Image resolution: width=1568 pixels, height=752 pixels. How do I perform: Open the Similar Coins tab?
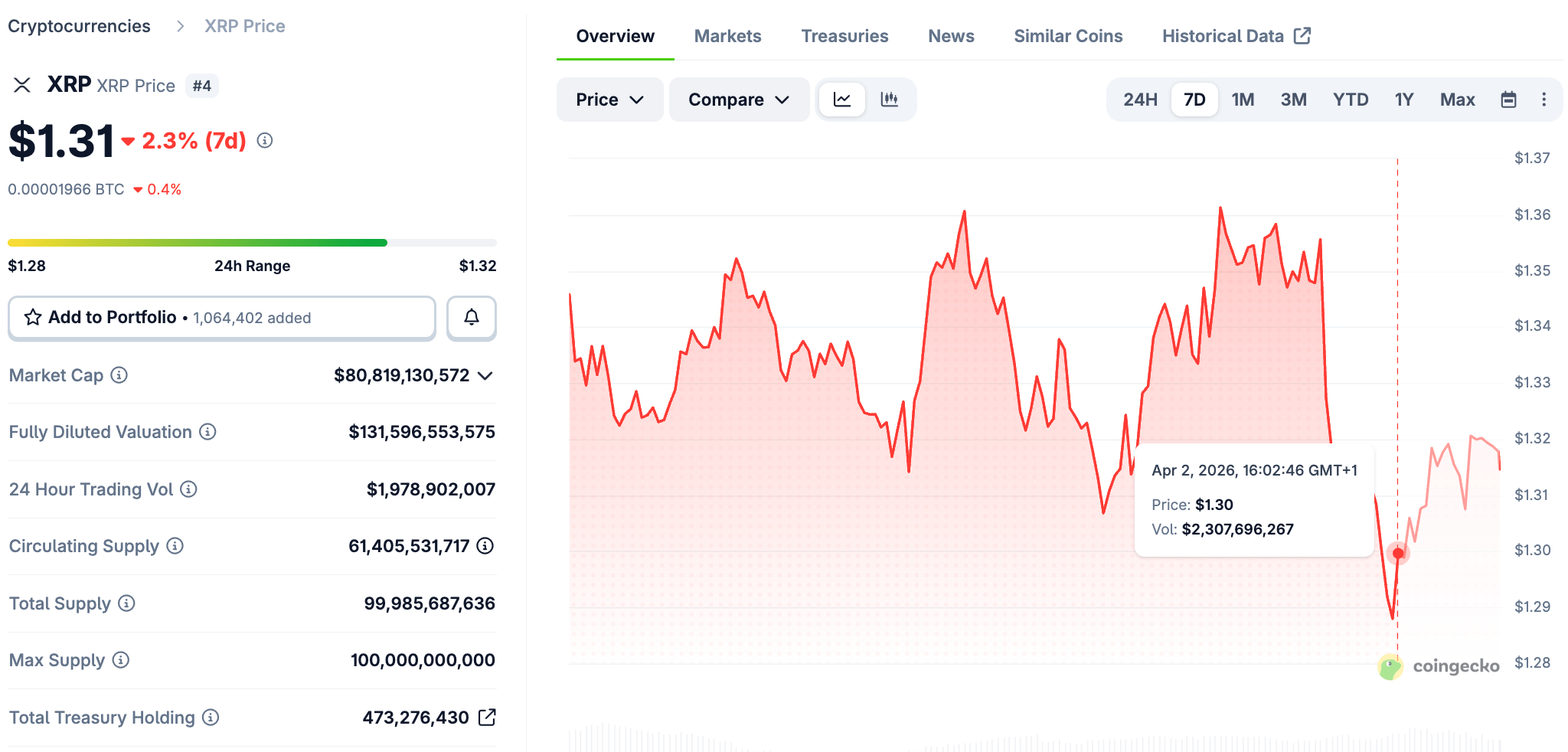coord(1068,36)
